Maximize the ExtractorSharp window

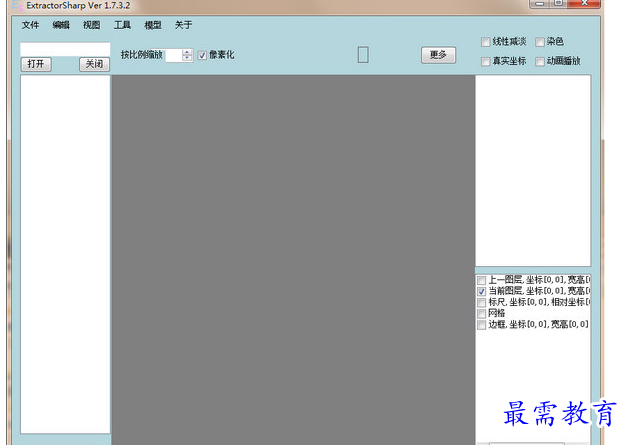[559, 4]
